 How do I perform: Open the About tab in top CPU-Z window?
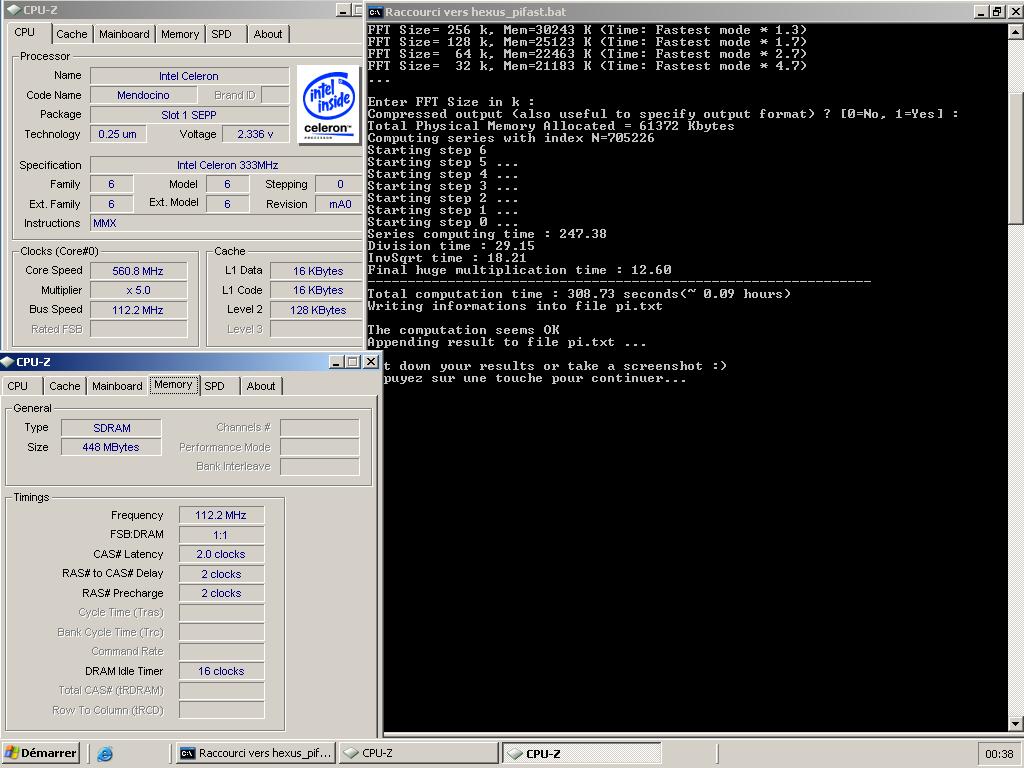(268, 34)
